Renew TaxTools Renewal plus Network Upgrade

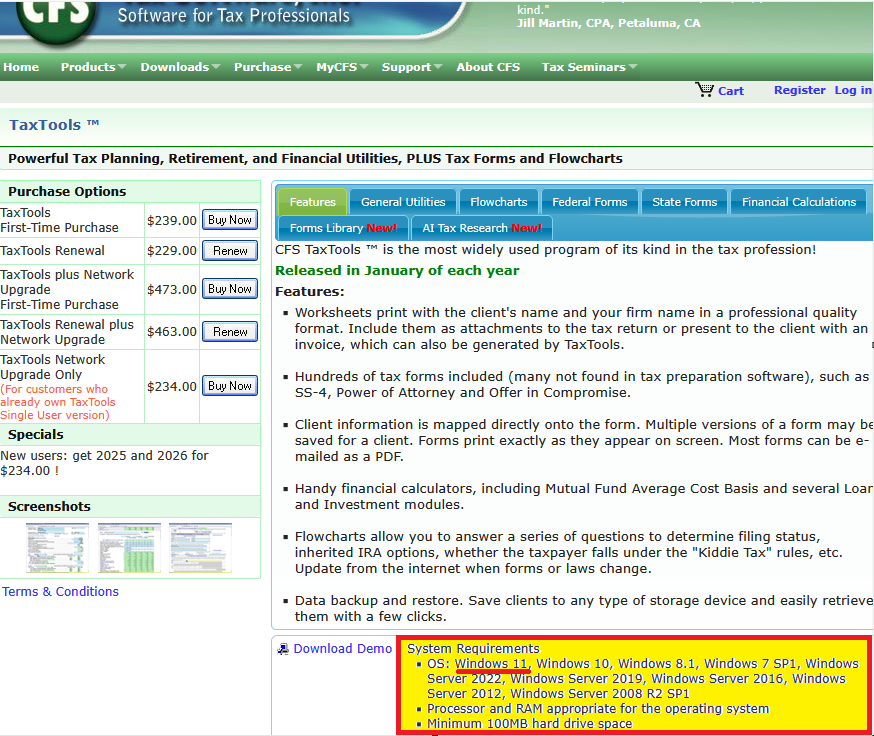click(x=230, y=332)
